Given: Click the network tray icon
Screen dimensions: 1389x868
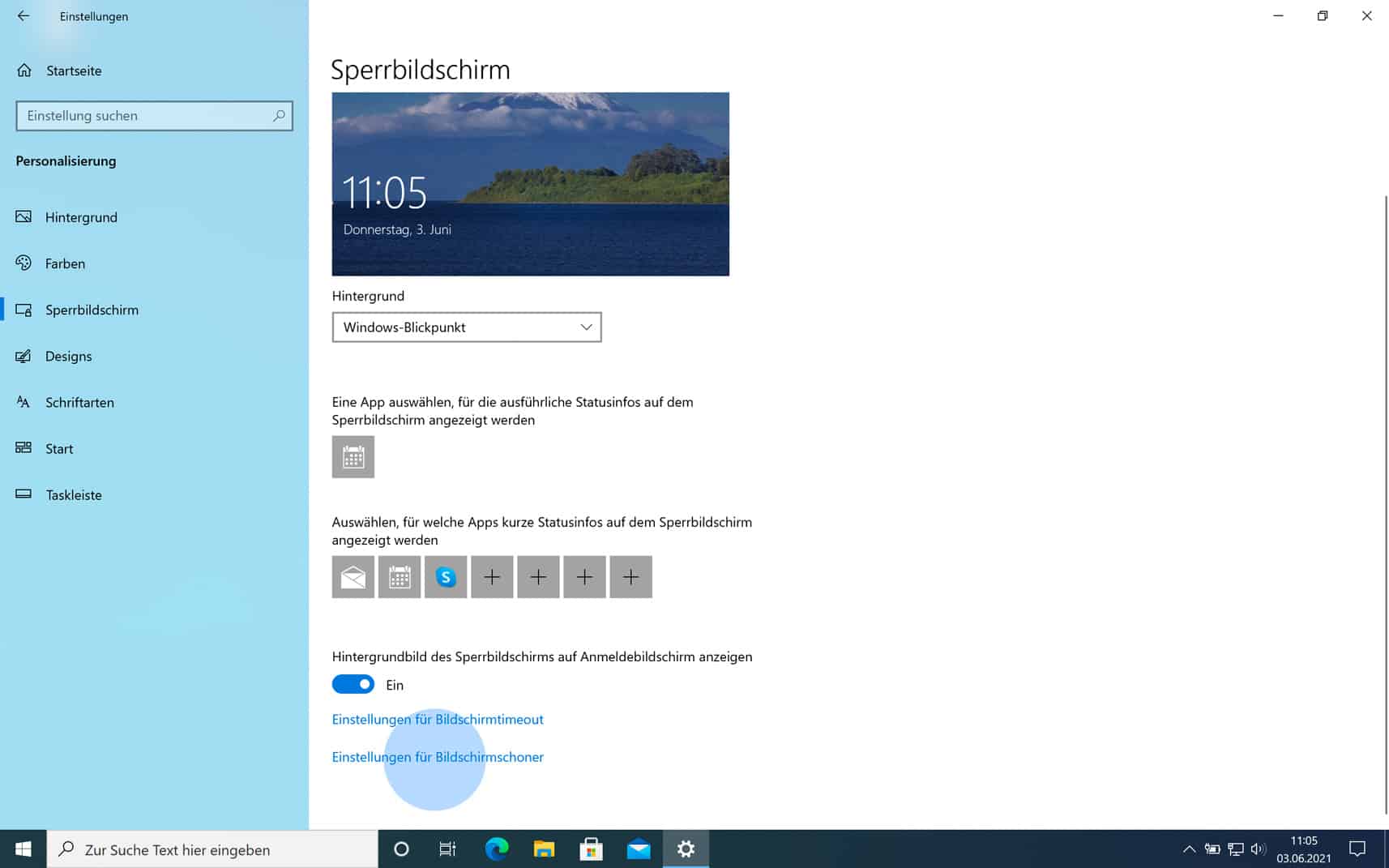Looking at the screenshot, I should [1235, 849].
